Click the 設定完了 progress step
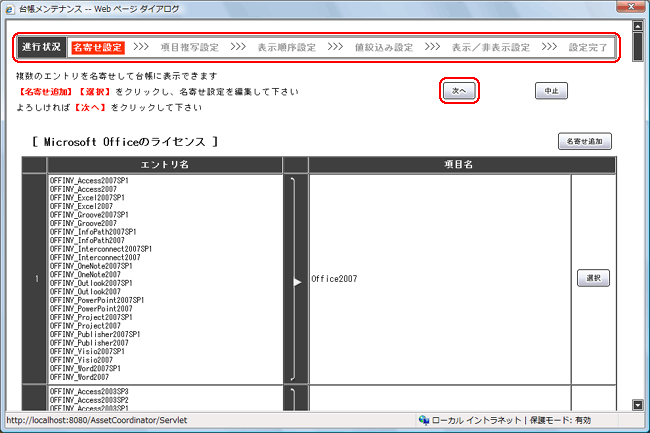650x433 pixels. (588, 47)
